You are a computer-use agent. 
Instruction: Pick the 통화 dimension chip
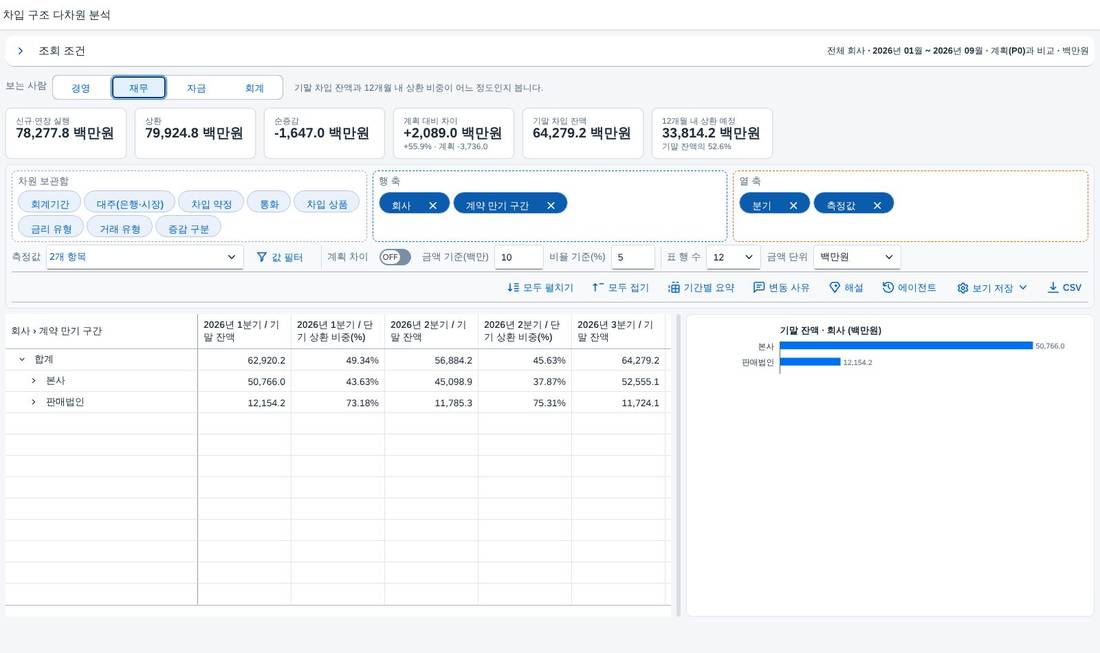pyautogui.click(x=269, y=204)
